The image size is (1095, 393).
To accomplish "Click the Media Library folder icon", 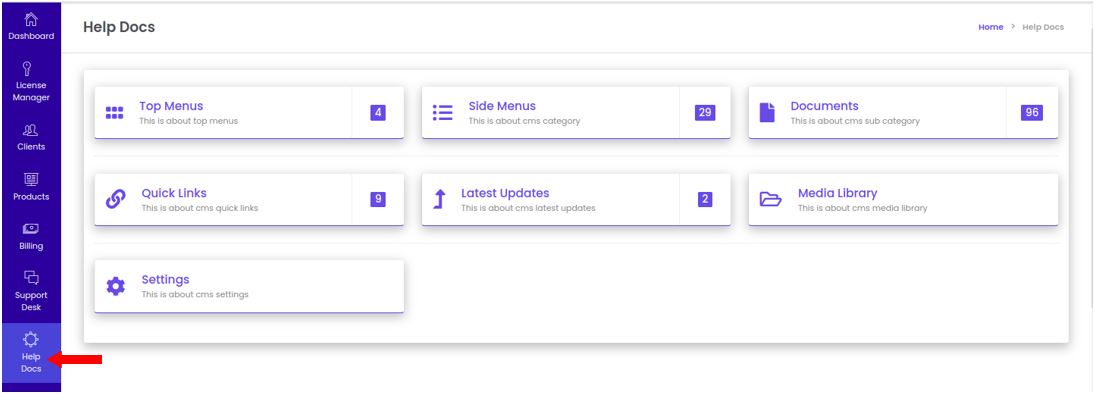I will tap(770, 200).
